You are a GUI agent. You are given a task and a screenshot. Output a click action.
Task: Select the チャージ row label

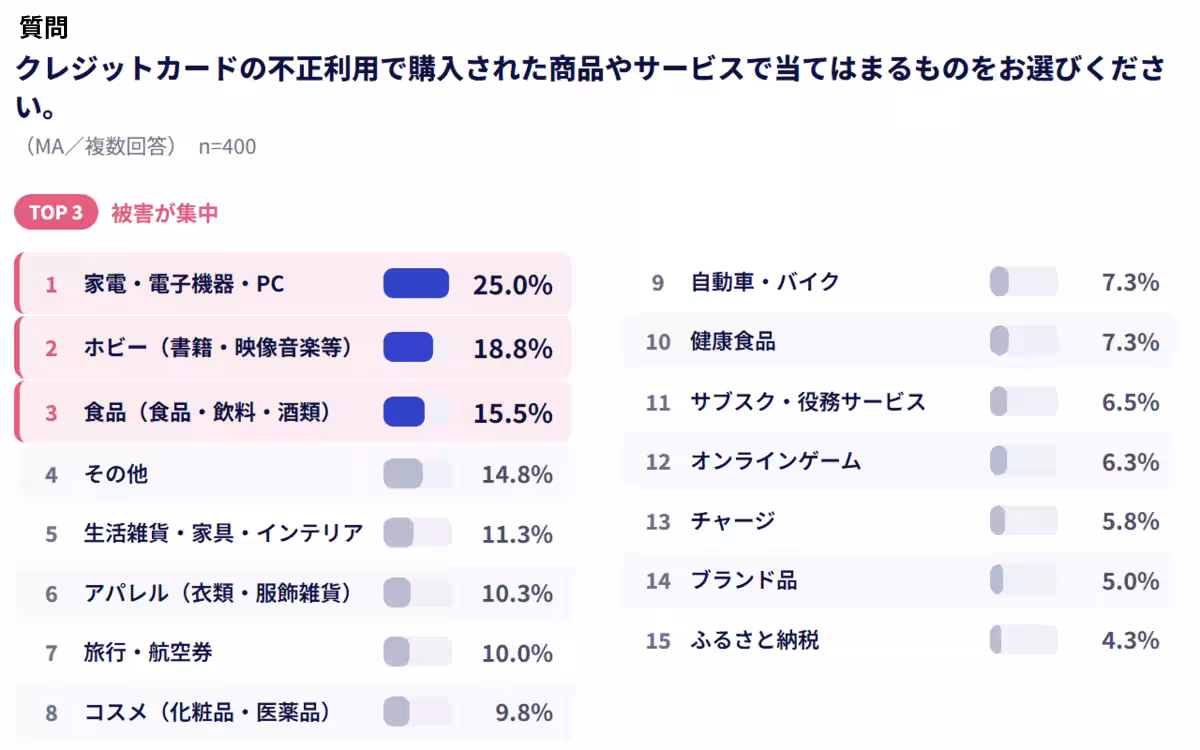coord(733,521)
